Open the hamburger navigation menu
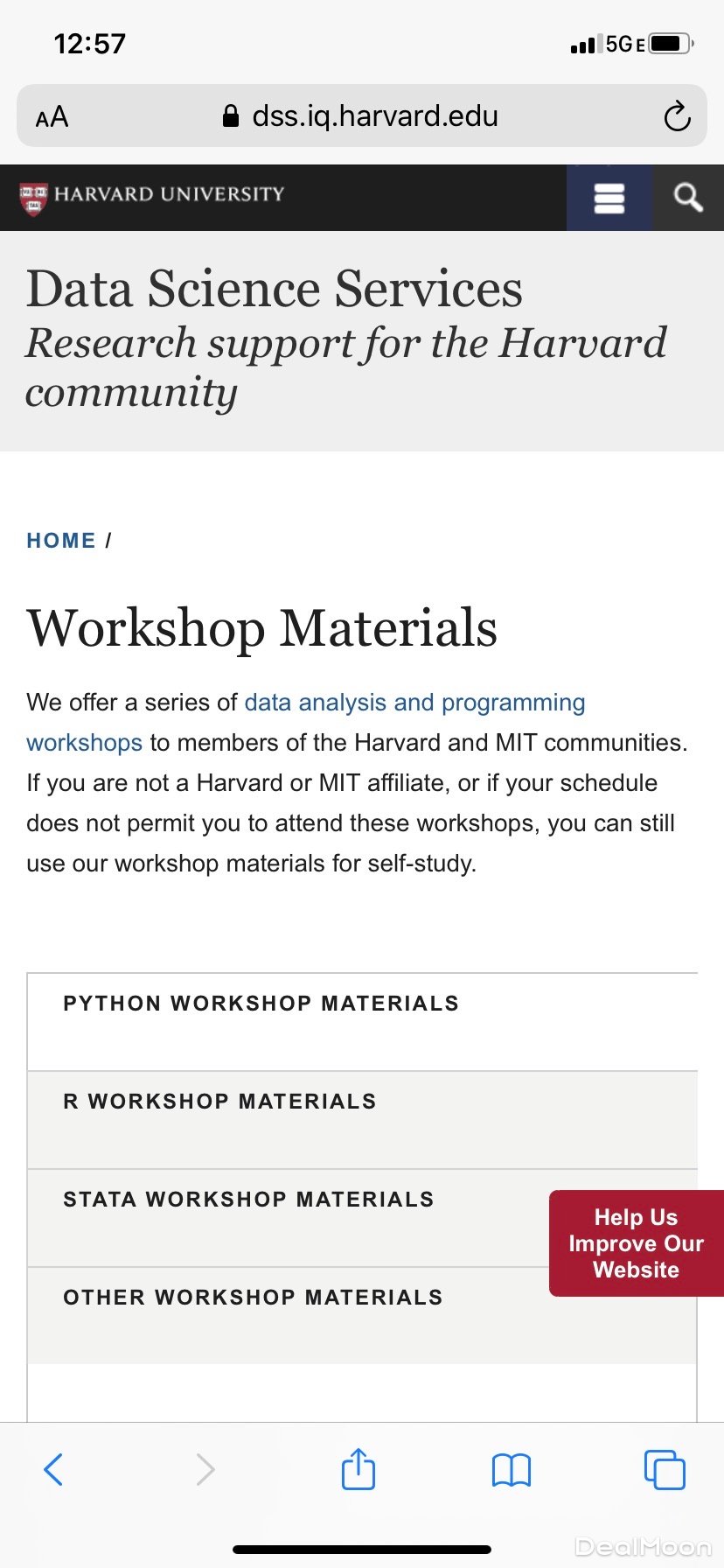This screenshot has width=724, height=1568. pos(609,198)
